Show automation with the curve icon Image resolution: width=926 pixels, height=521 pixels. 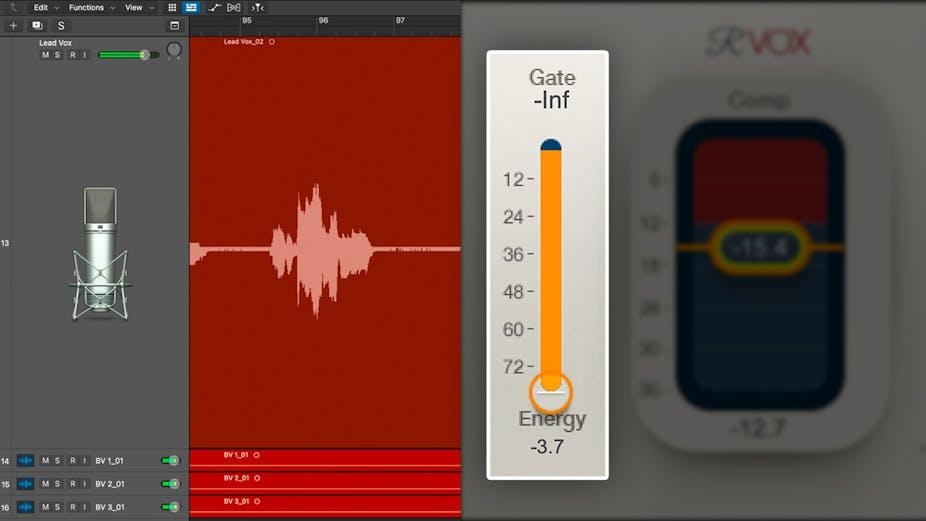pyautogui.click(x=214, y=7)
